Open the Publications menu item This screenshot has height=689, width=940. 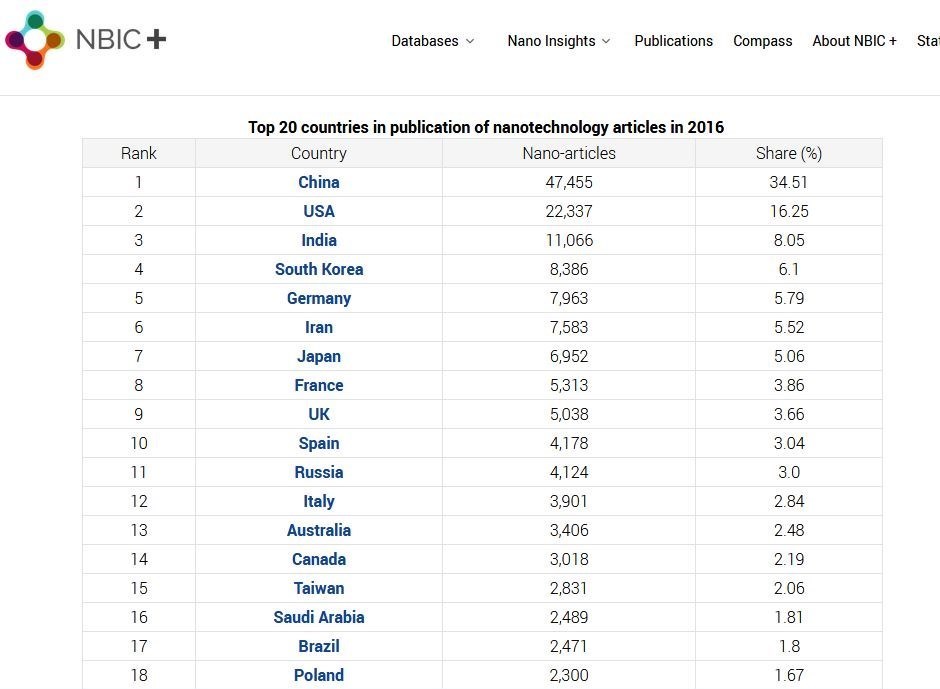[673, 41]
